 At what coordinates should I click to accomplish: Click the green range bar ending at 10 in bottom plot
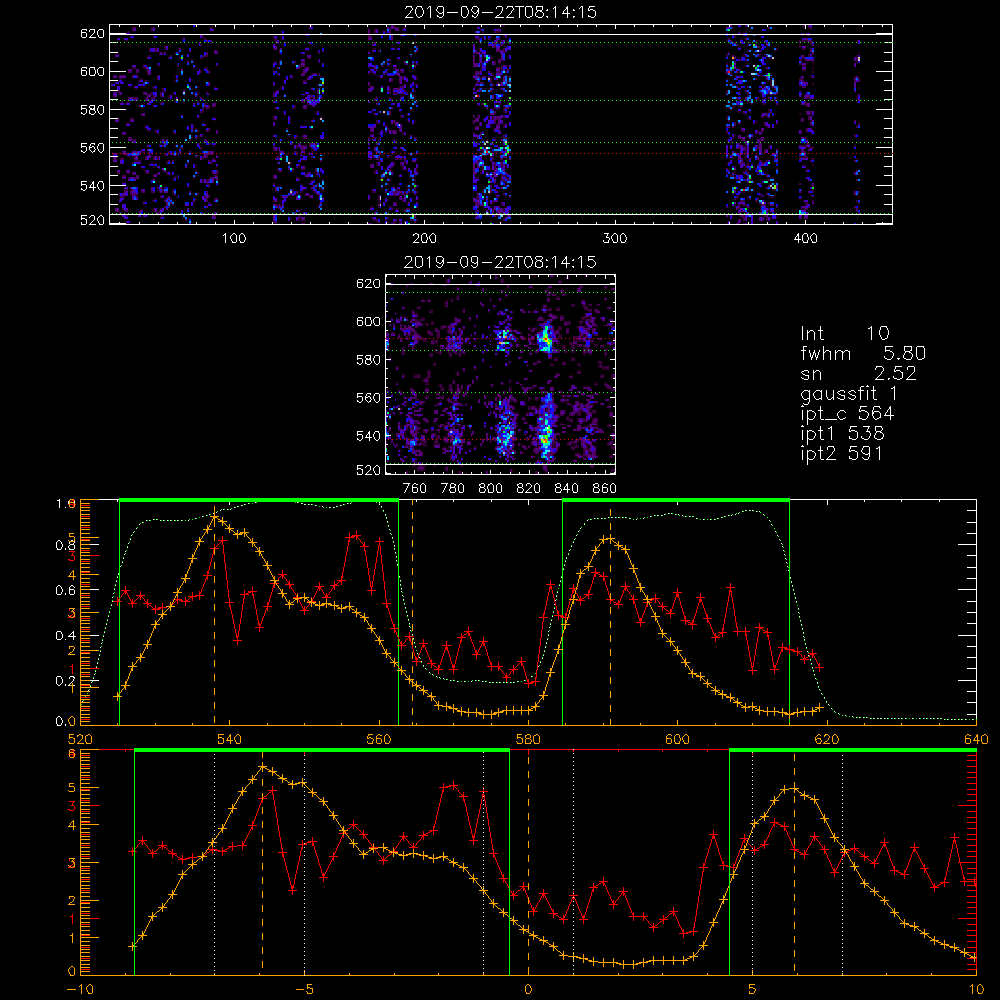[853, 750]
